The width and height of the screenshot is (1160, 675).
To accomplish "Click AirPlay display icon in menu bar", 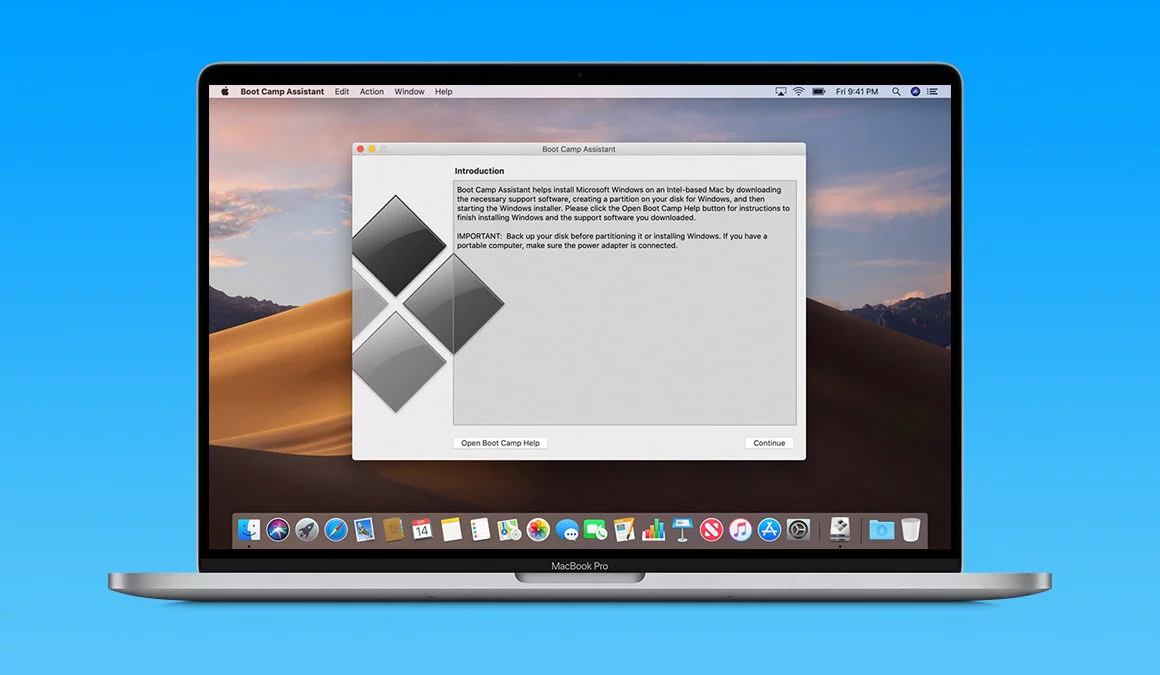I will (780, 92).
